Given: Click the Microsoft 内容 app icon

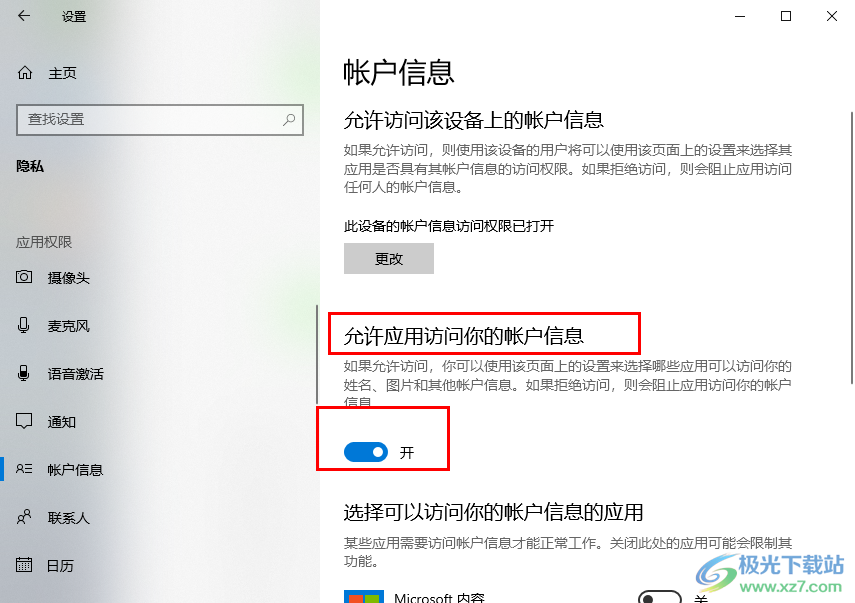Looking at the screenshot, I should [364, 596].
